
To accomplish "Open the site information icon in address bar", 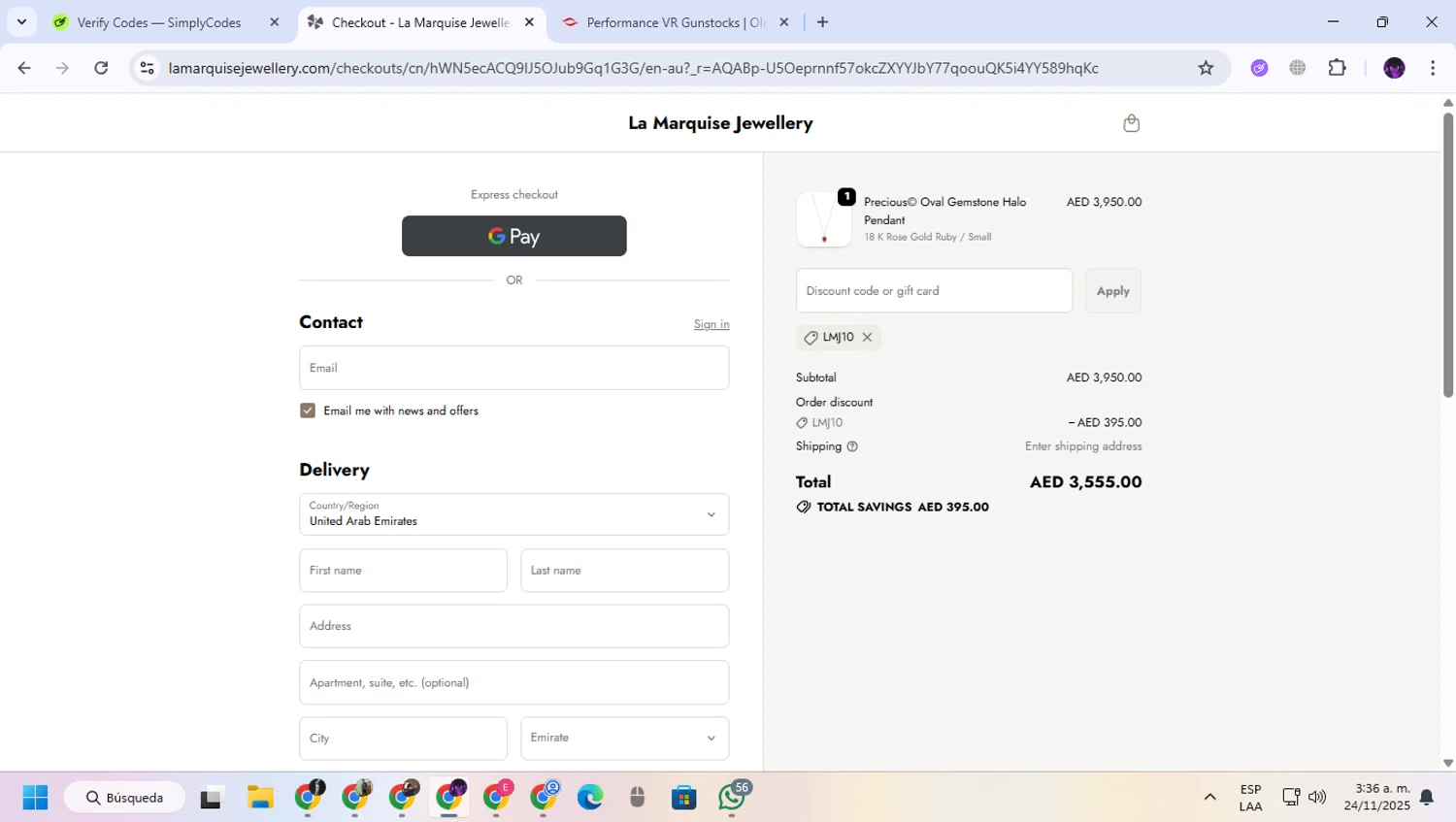I will point(148,68).
